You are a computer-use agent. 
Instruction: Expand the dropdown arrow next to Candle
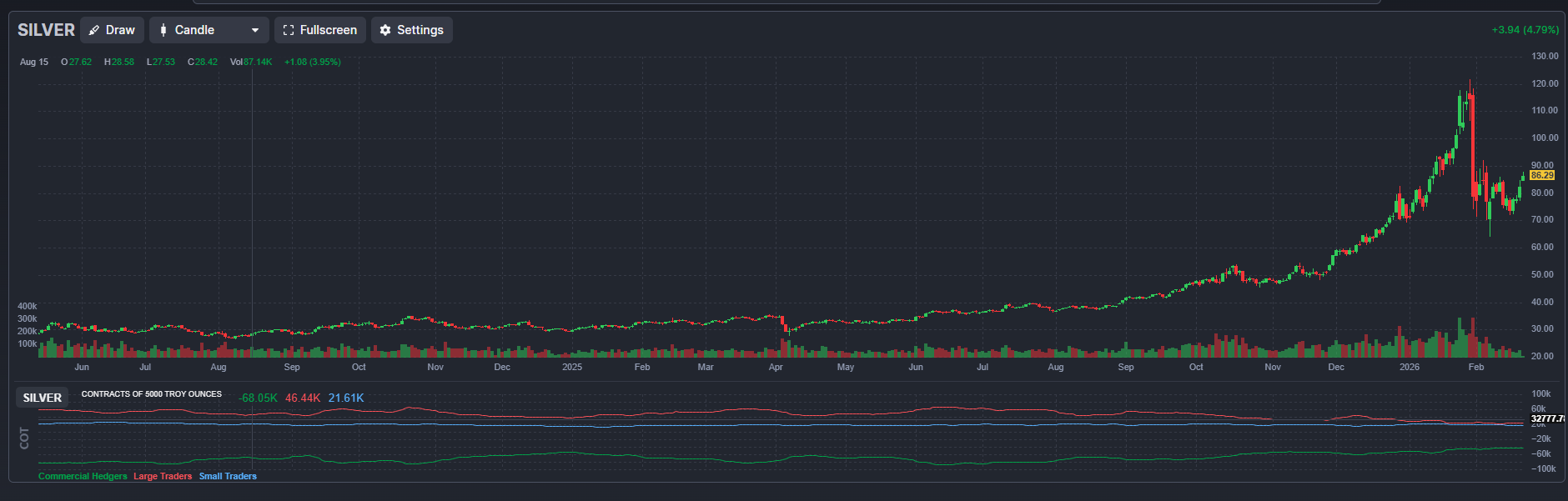tap(255, 30)
